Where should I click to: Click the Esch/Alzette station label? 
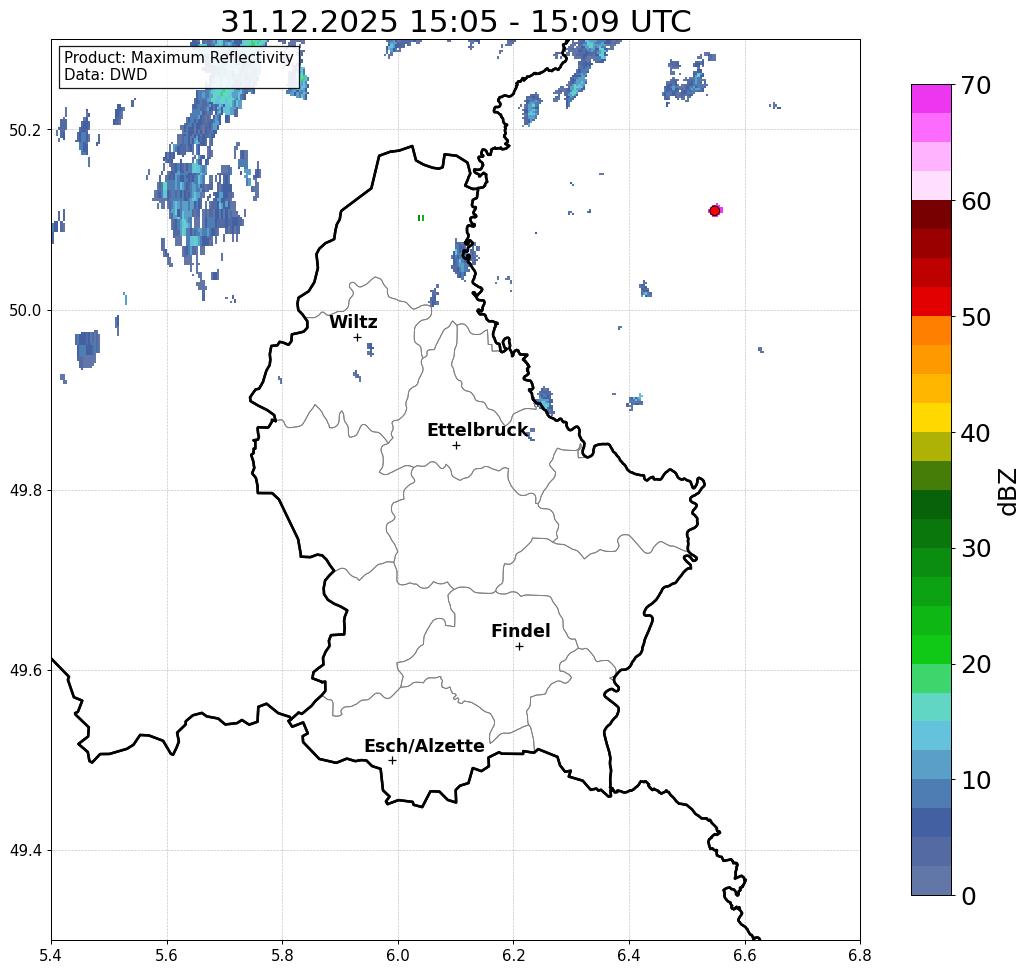[424, 746]
